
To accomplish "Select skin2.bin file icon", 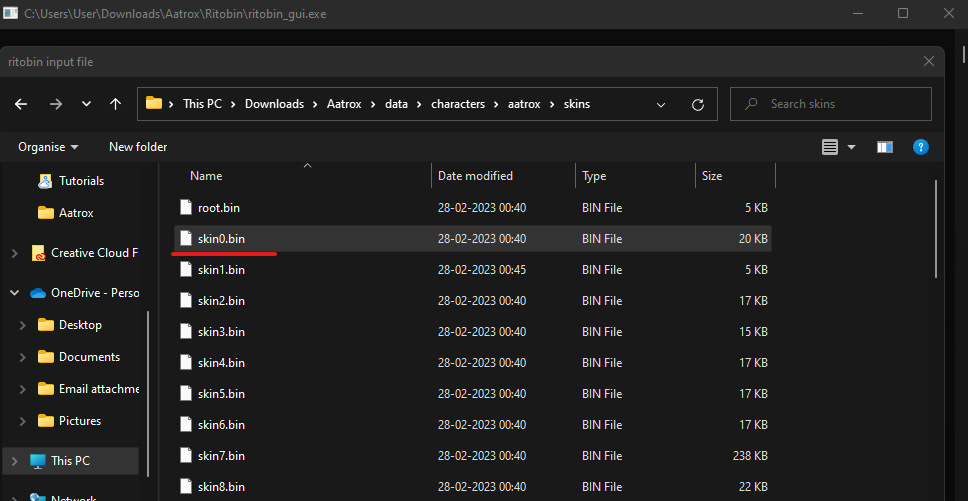I will coord(186,300).
